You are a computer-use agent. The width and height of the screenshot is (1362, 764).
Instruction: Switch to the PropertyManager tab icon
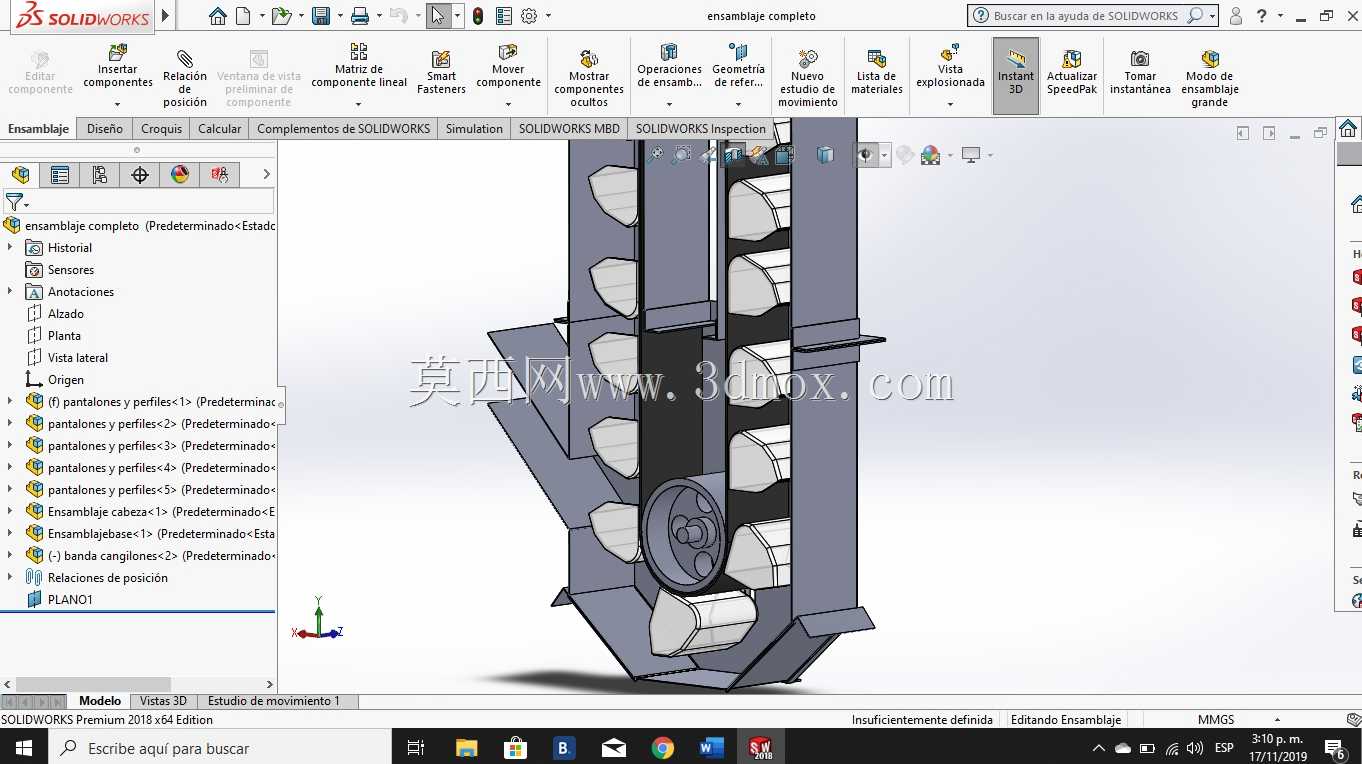[x=60, y=175]
